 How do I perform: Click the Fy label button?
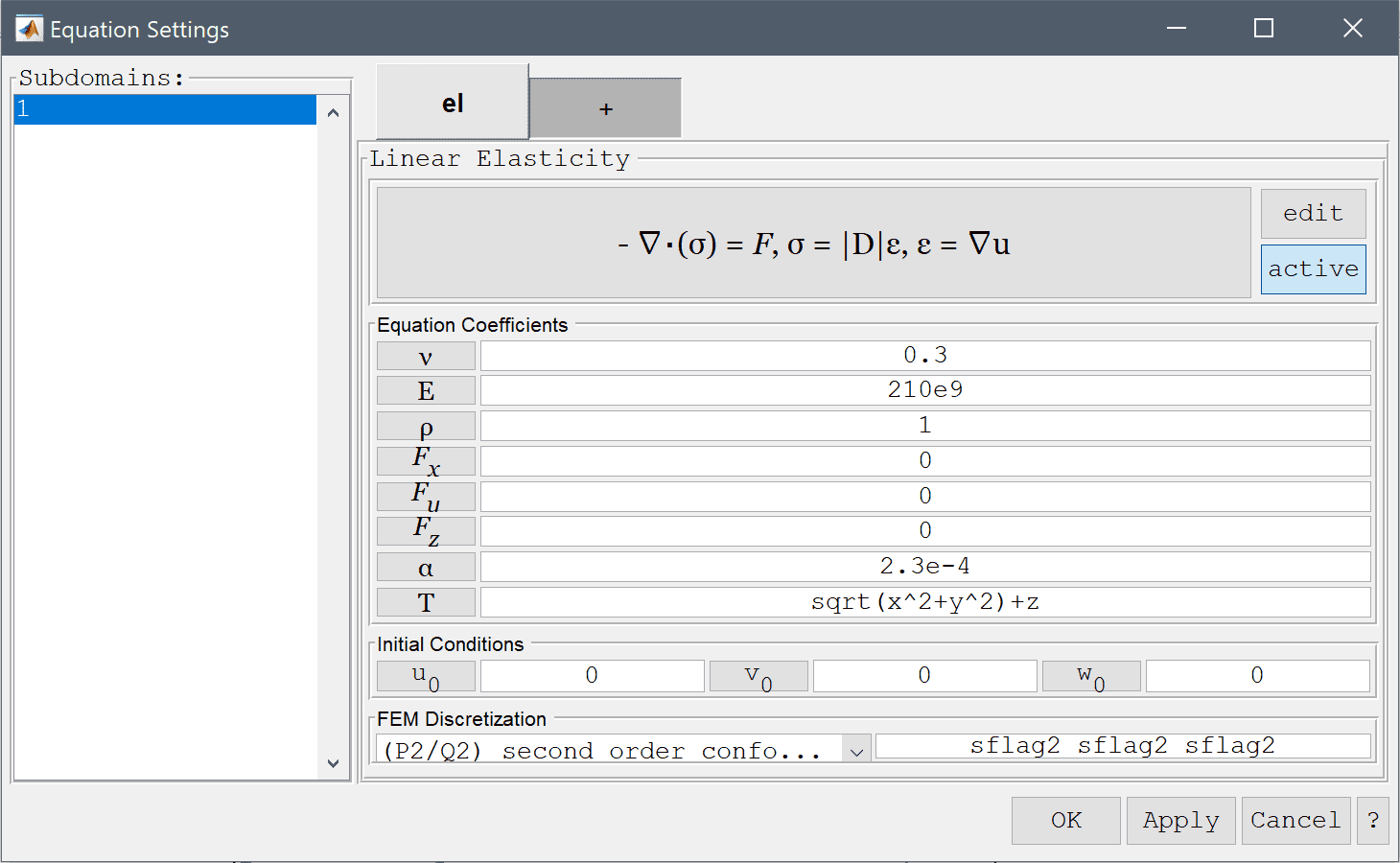426,497
